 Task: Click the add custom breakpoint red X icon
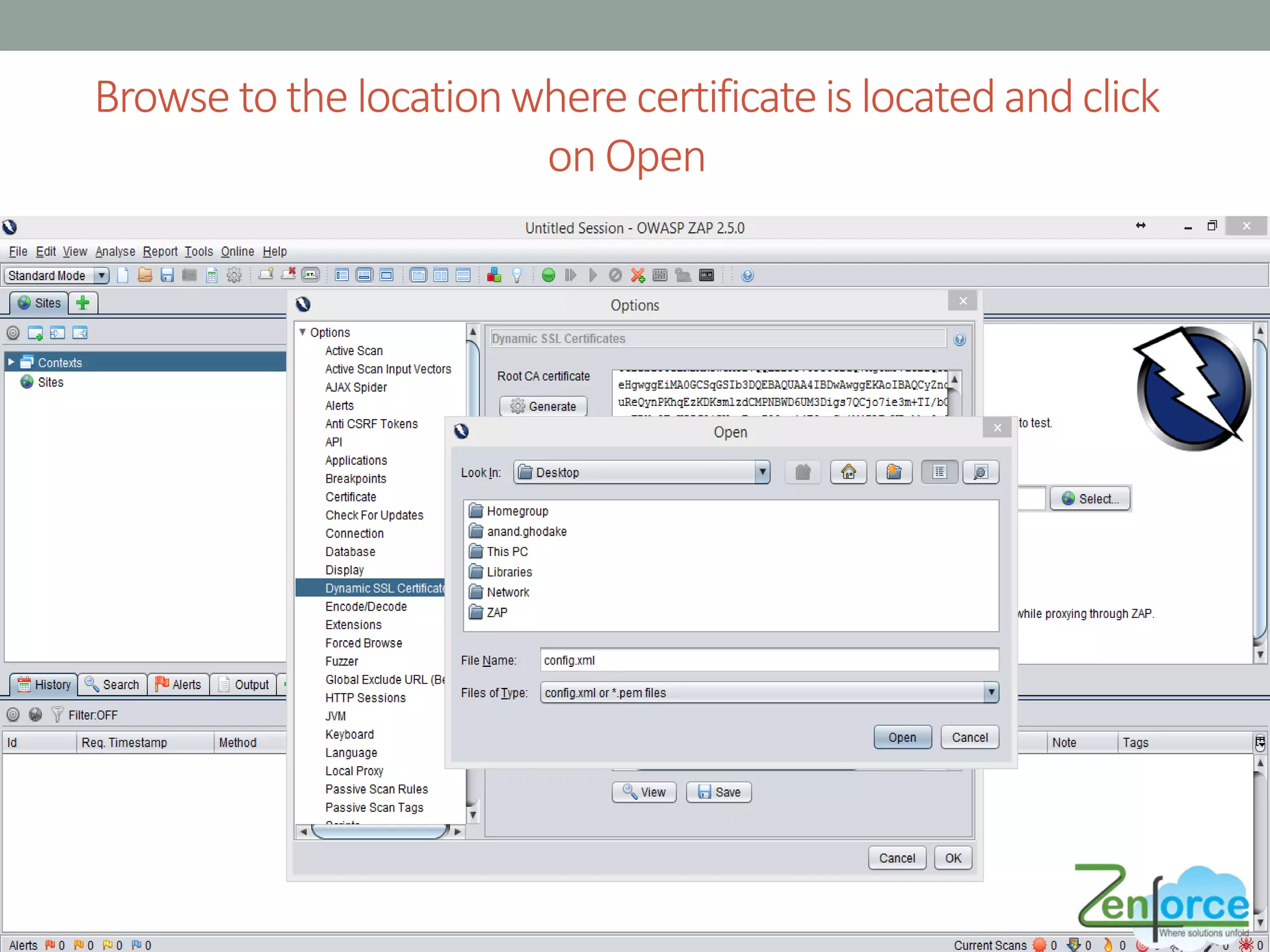click(x=637, y=275)
